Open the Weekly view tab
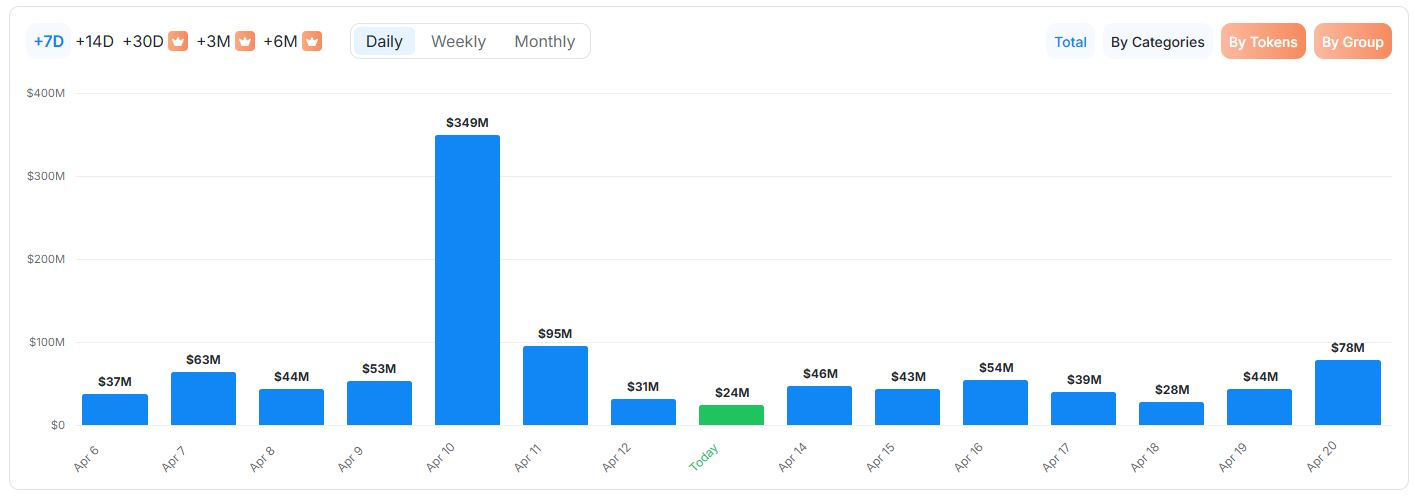1415x496 pixels. (x=458, y=42)
